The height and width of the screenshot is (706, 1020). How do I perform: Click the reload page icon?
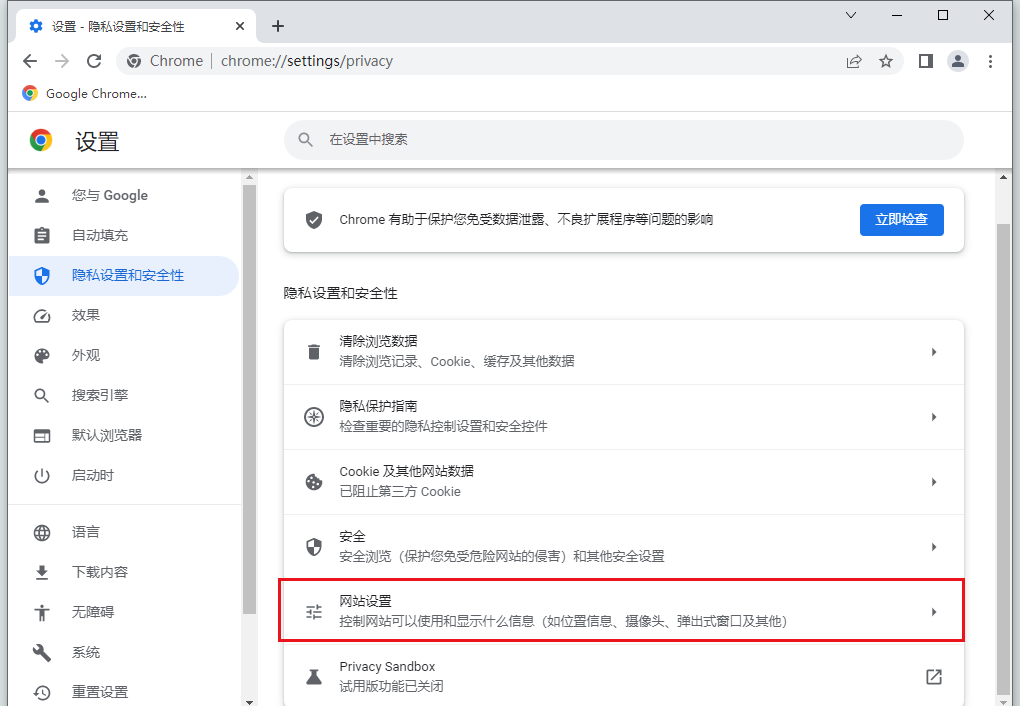coord(94,61)
